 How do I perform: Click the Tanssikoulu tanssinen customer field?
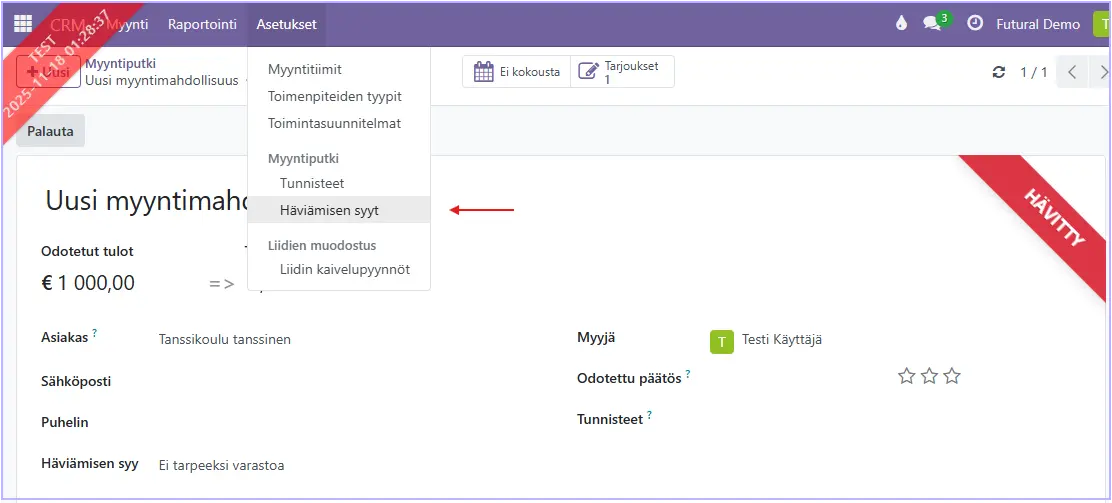[x=225, y=339]
